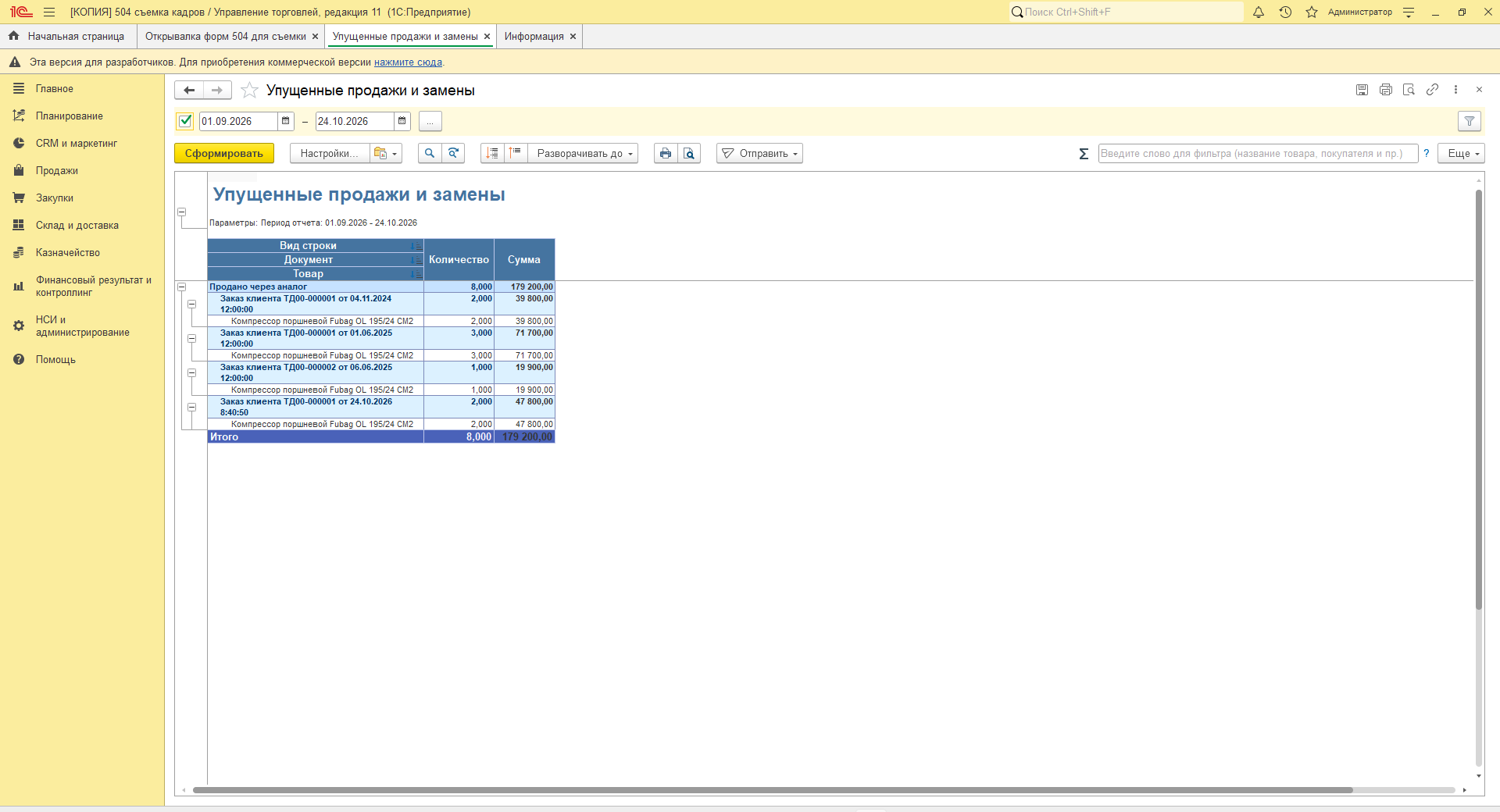Click Сформировать button
This screenshot has height=812, width=1500.
(224, 154)
